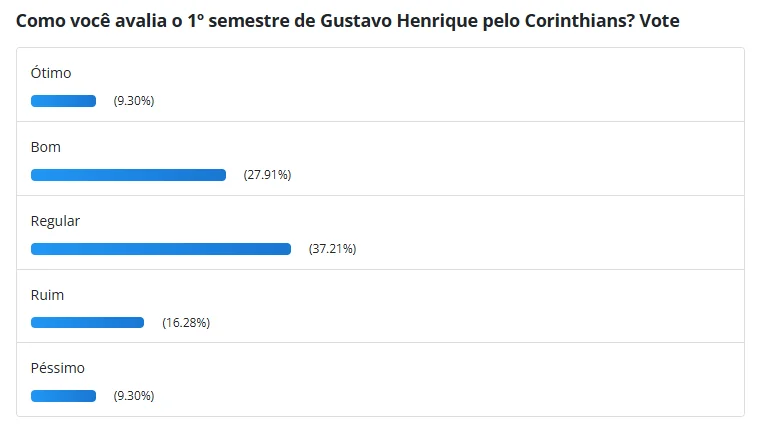Click the word Vote in the heading
This screenshot has width=757, height=427.
click(659, 21)
